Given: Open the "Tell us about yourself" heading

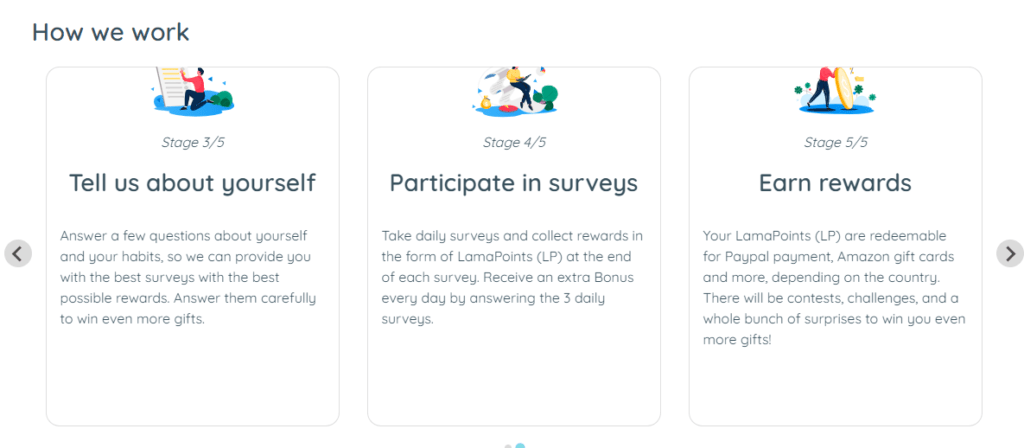Looking at the screenshot, I should pos(193,183).
